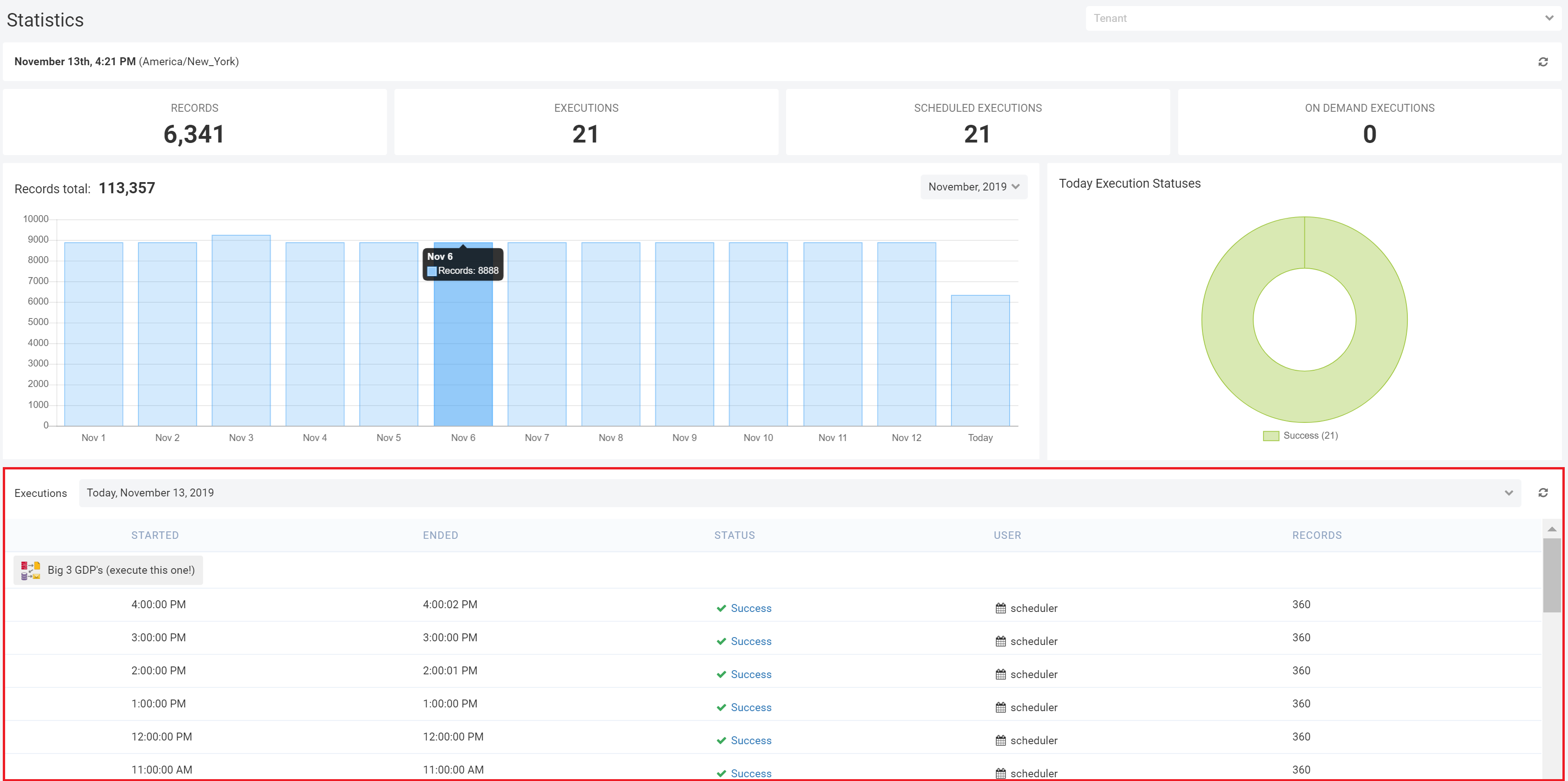Click the 3:00:00 PM started time

click(x=158, y=638)
